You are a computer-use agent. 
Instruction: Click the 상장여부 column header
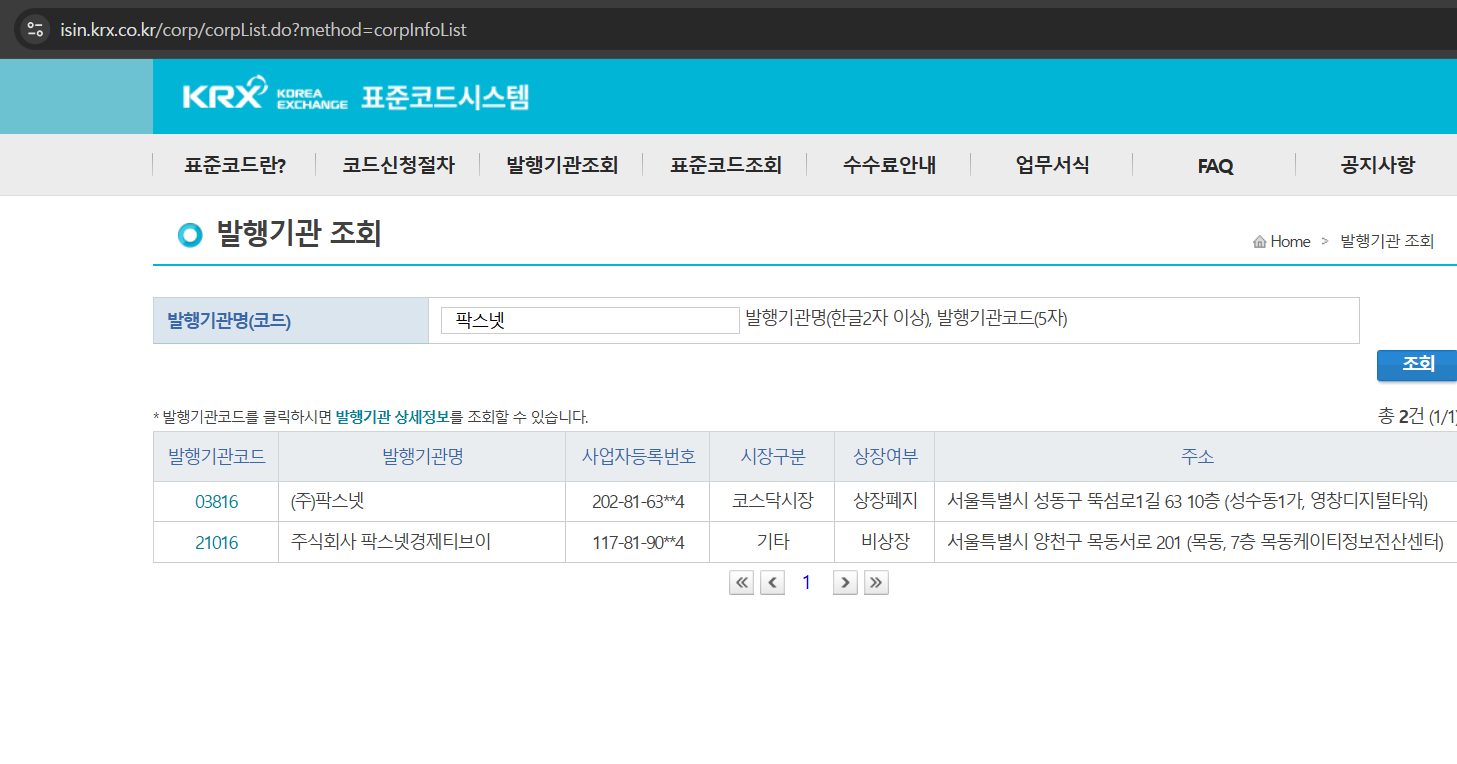[x=884, y=457]
